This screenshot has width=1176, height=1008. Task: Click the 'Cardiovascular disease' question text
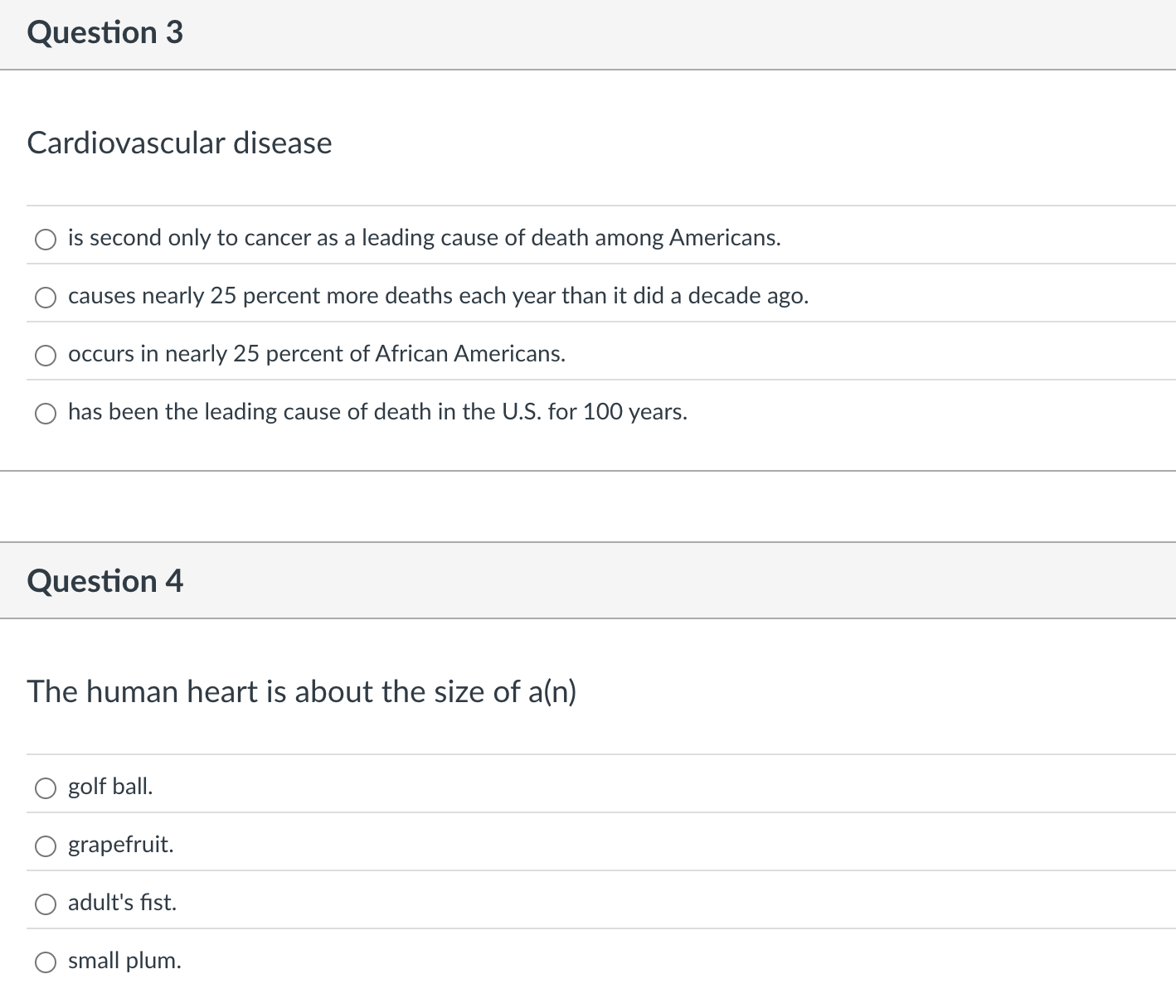[179, 143]
